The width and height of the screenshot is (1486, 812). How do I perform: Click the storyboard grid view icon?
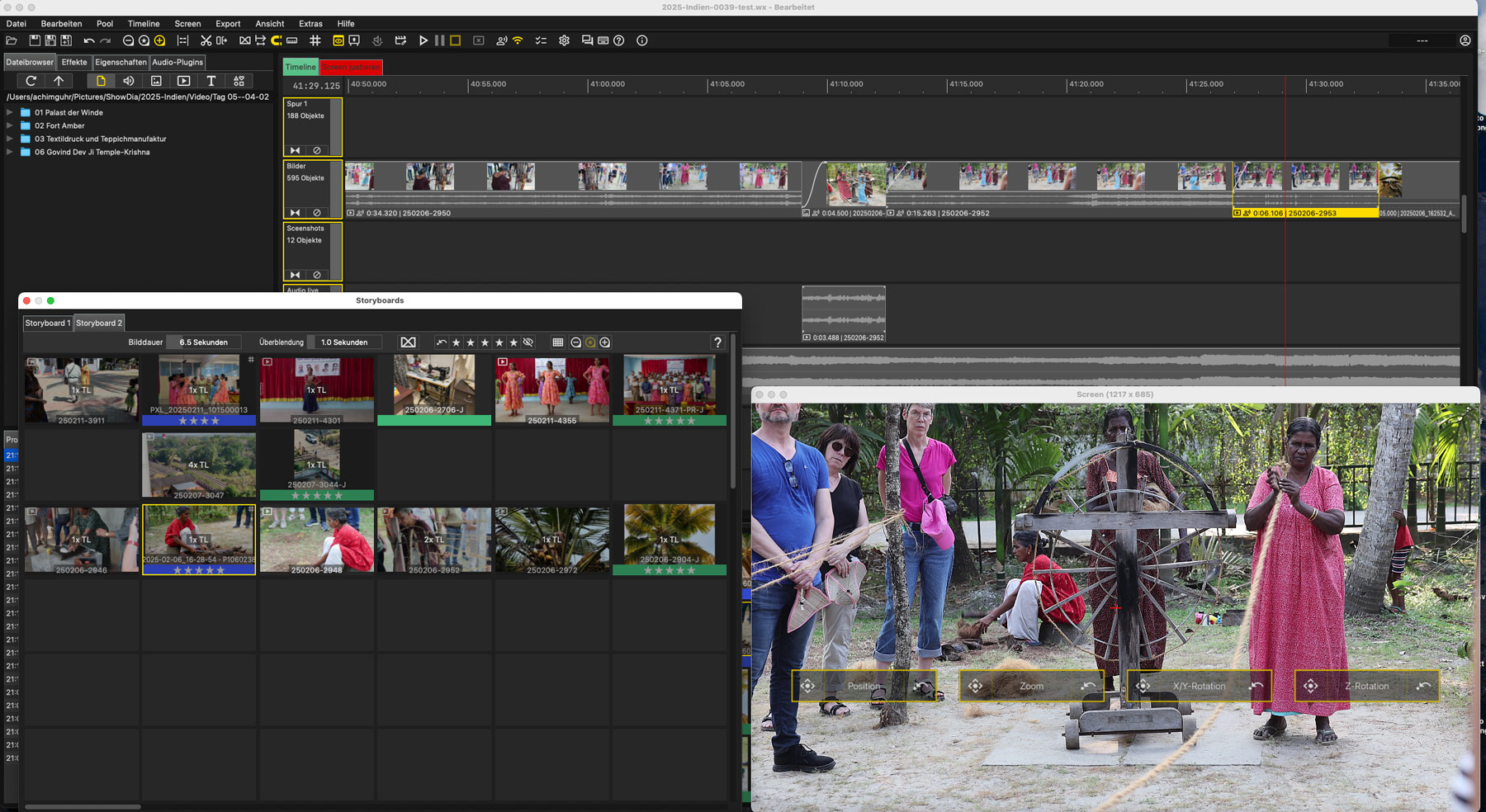pyautogui.click(x=558, y=342)
